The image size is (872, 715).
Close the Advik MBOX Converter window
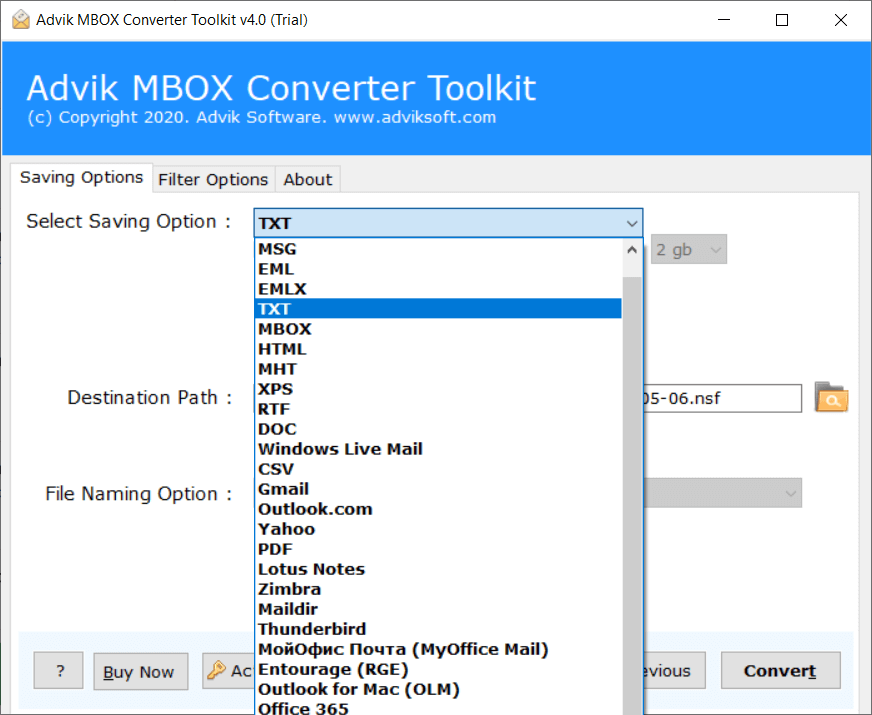click(x=841, y=20)
